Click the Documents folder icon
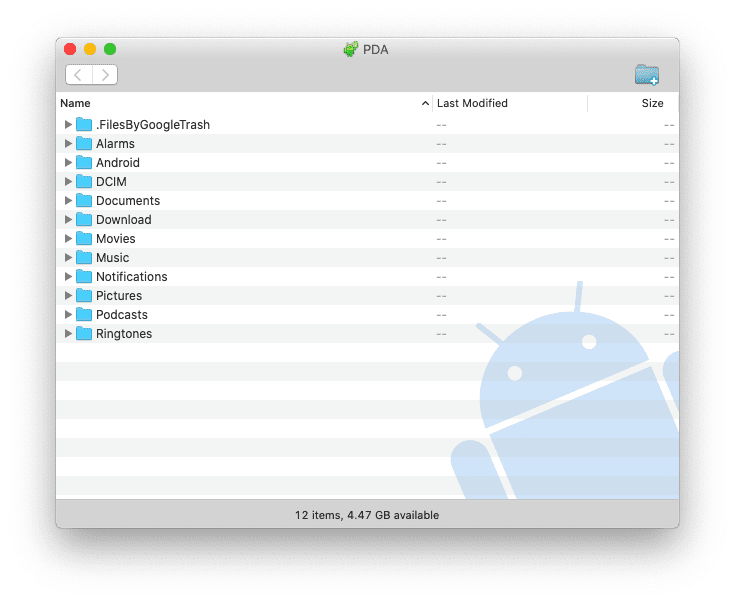This screenshot has height=602, width=735. (x=84, y=200)
